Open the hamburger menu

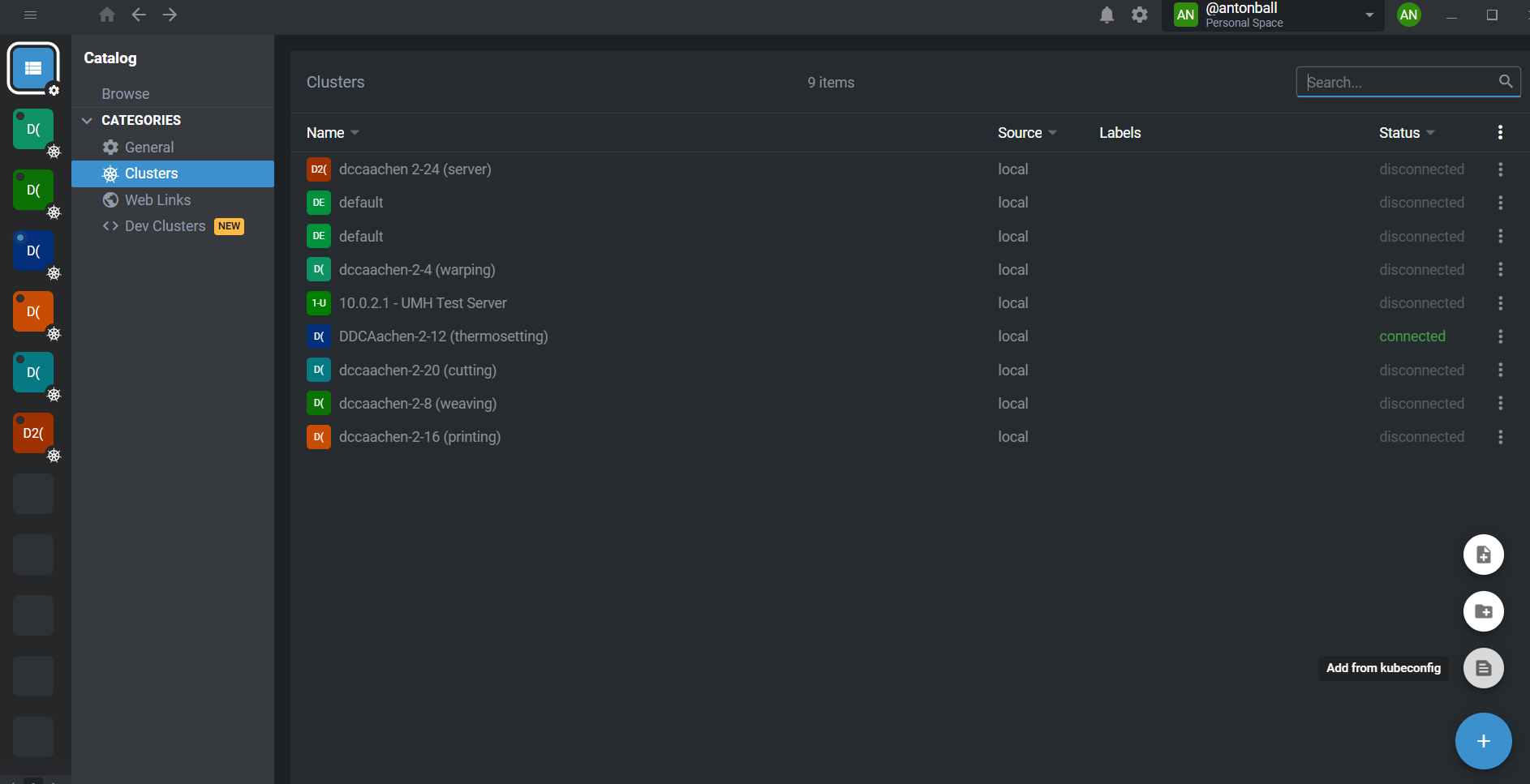click(31, 15)
